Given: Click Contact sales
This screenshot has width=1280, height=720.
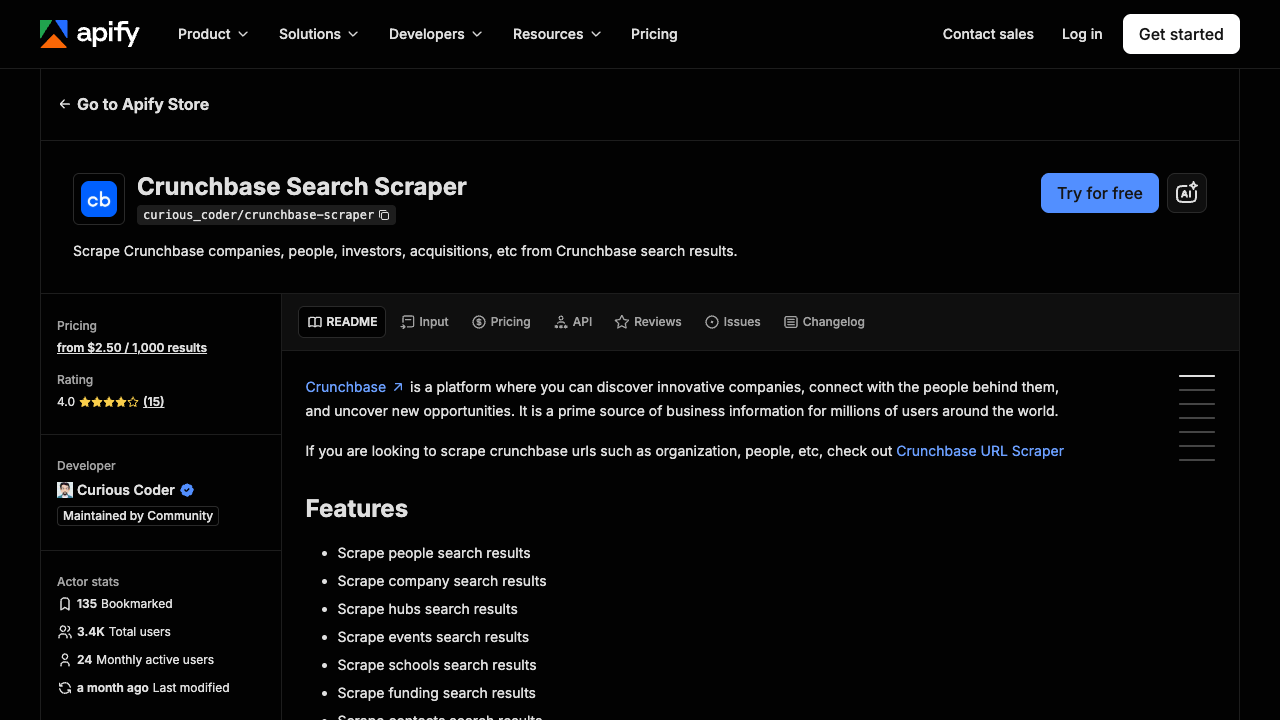Looking at the screenshot, I should pos(988,34).
